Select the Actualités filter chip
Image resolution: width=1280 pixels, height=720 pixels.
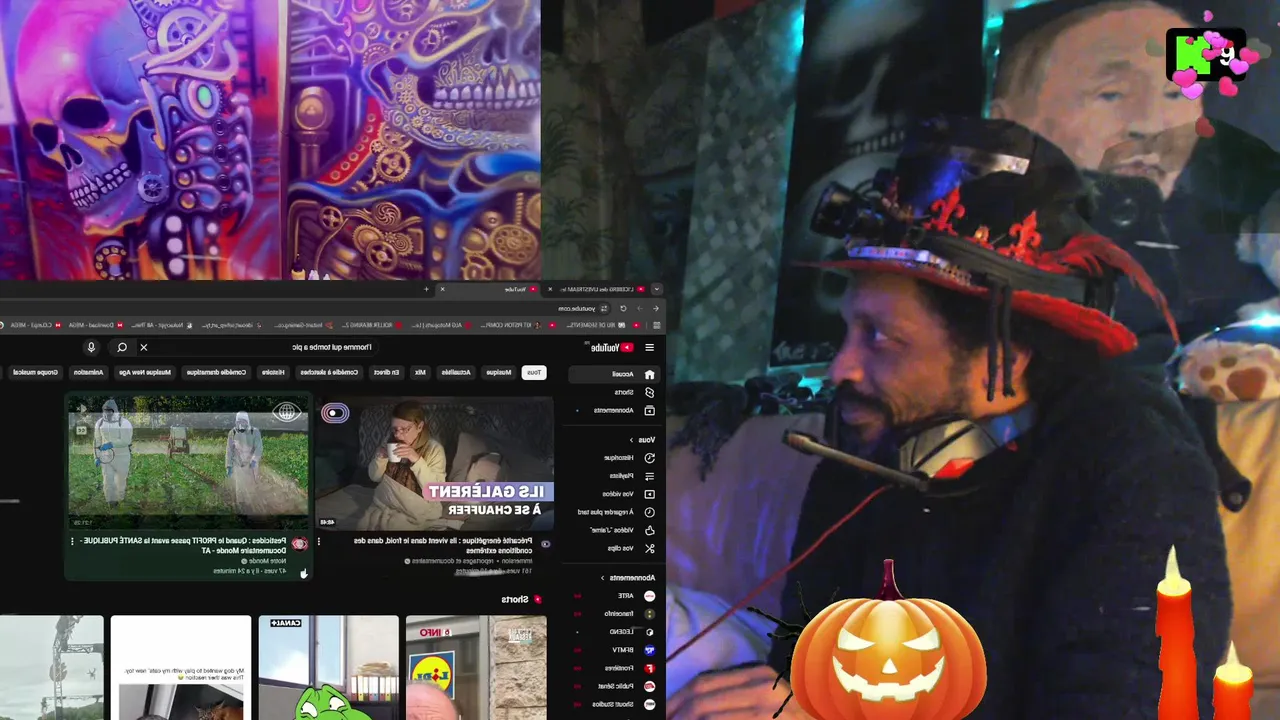(456, 372)
